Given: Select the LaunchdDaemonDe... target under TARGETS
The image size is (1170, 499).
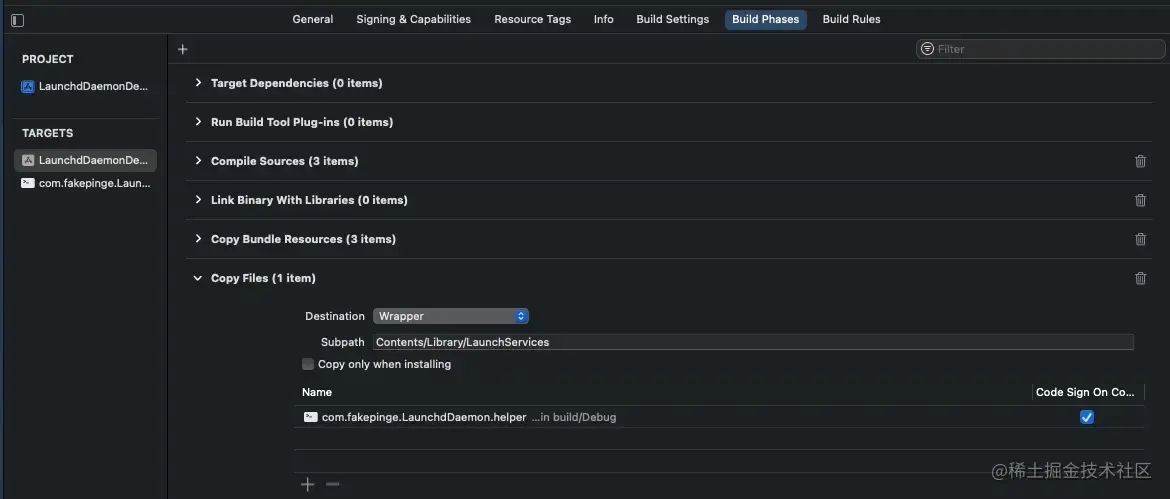Looking at the screenshot, I should point(86,160).
